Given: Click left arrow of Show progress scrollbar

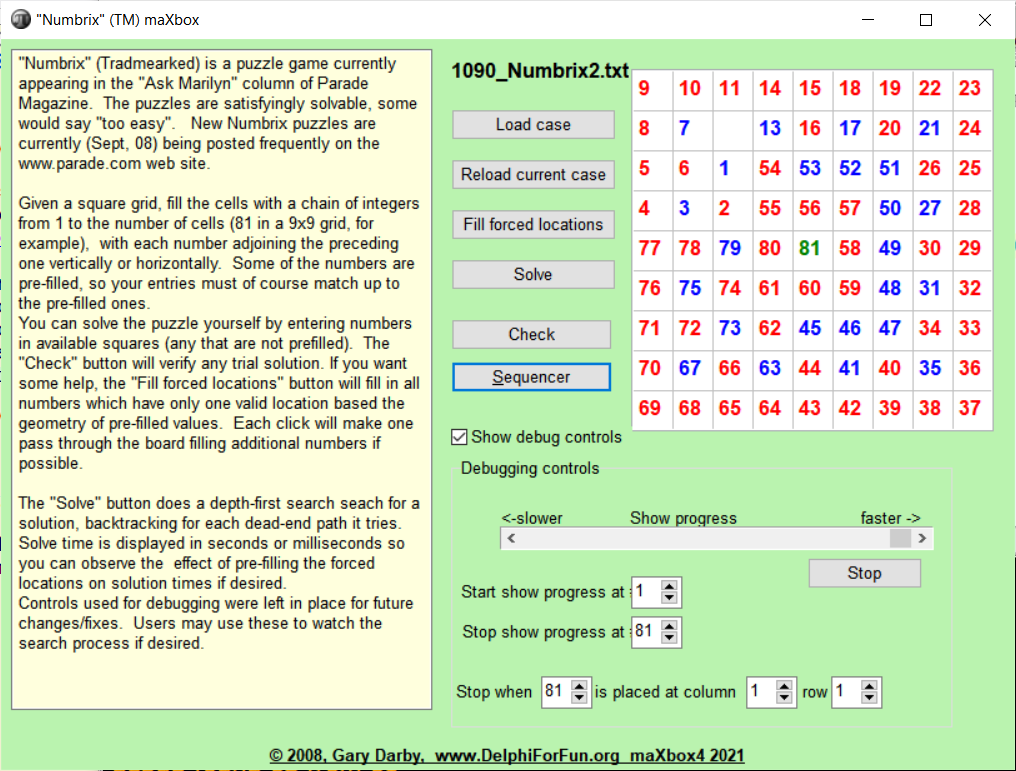Looking at the screenshot, I should pyautogui.click(x=511, y=538).
